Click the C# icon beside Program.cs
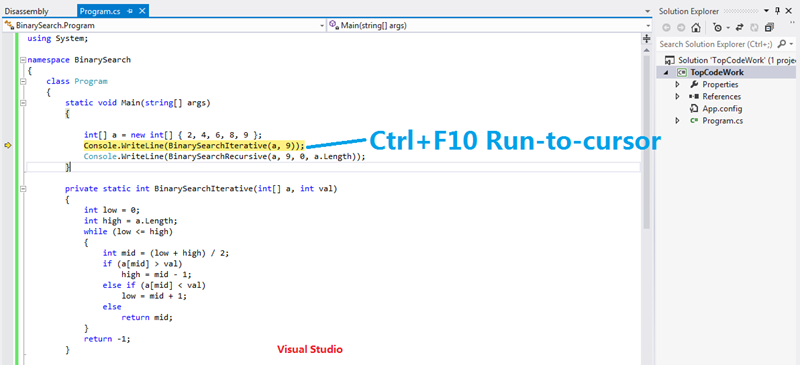 click(694, 121)
